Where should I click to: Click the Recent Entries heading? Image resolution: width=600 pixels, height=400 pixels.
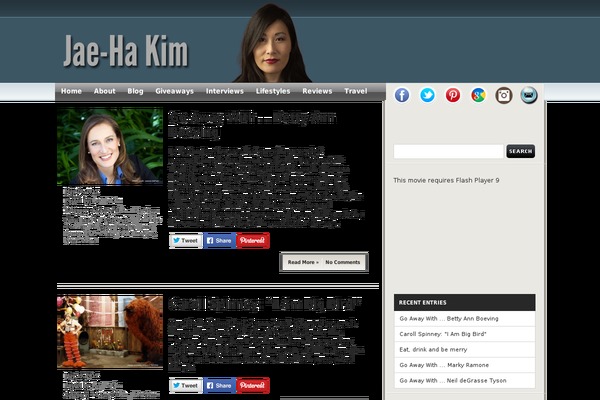pyautogui.click(x=422, y=302)
